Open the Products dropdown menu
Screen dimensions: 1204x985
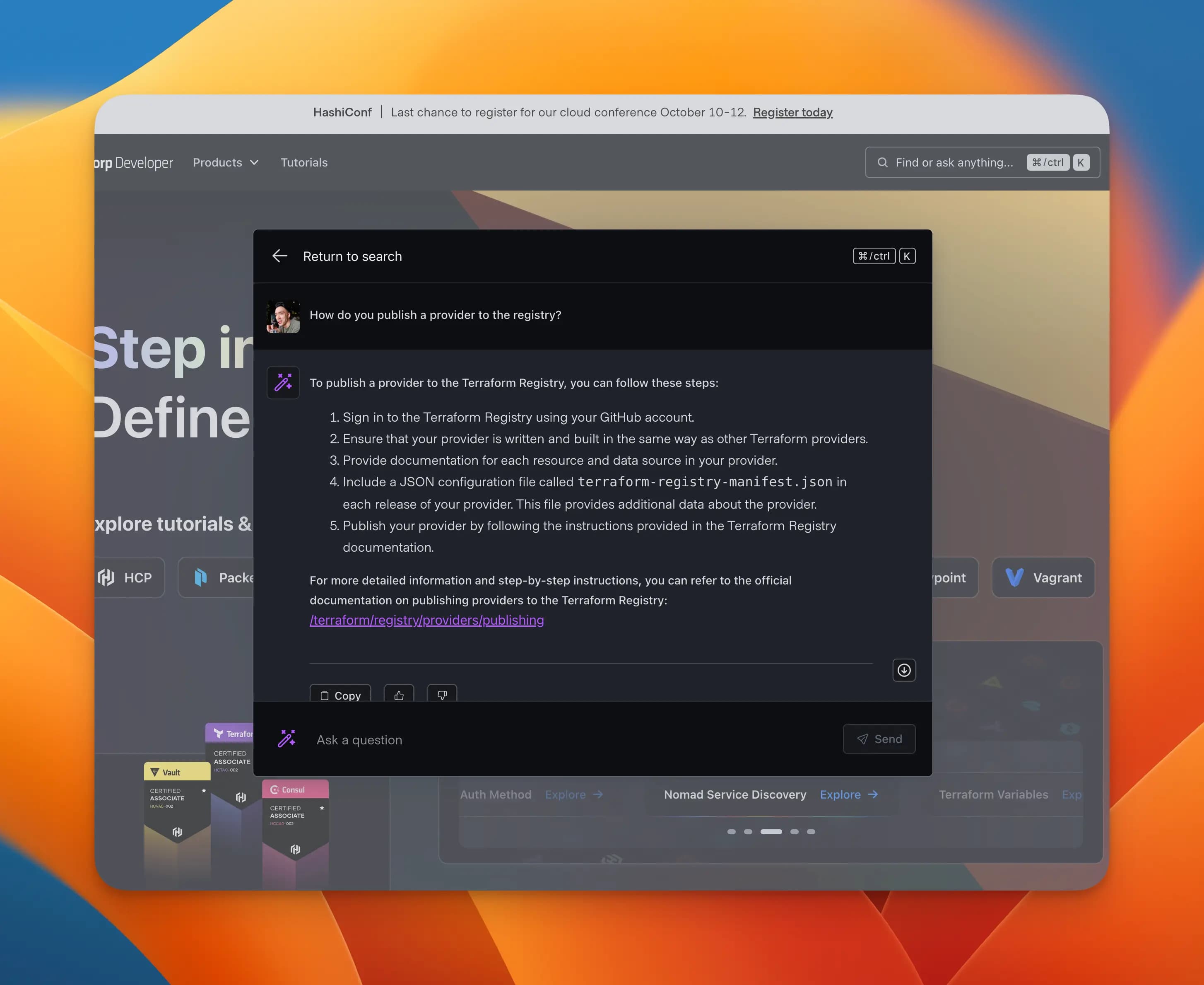(x=218, y=163)
